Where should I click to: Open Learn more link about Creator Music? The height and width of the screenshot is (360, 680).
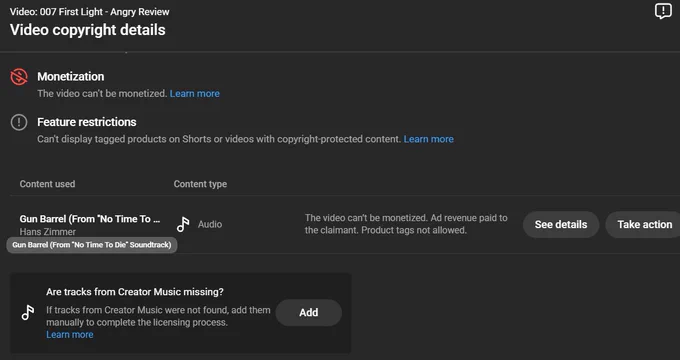pyautogui.click(x=70, y=335)
